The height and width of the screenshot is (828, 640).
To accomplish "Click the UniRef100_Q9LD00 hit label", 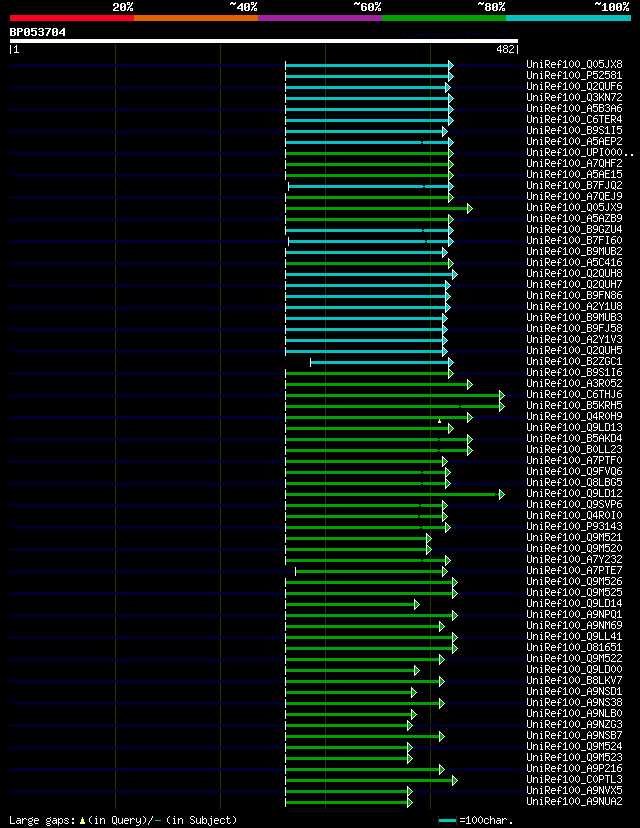I will click(574, 670).
